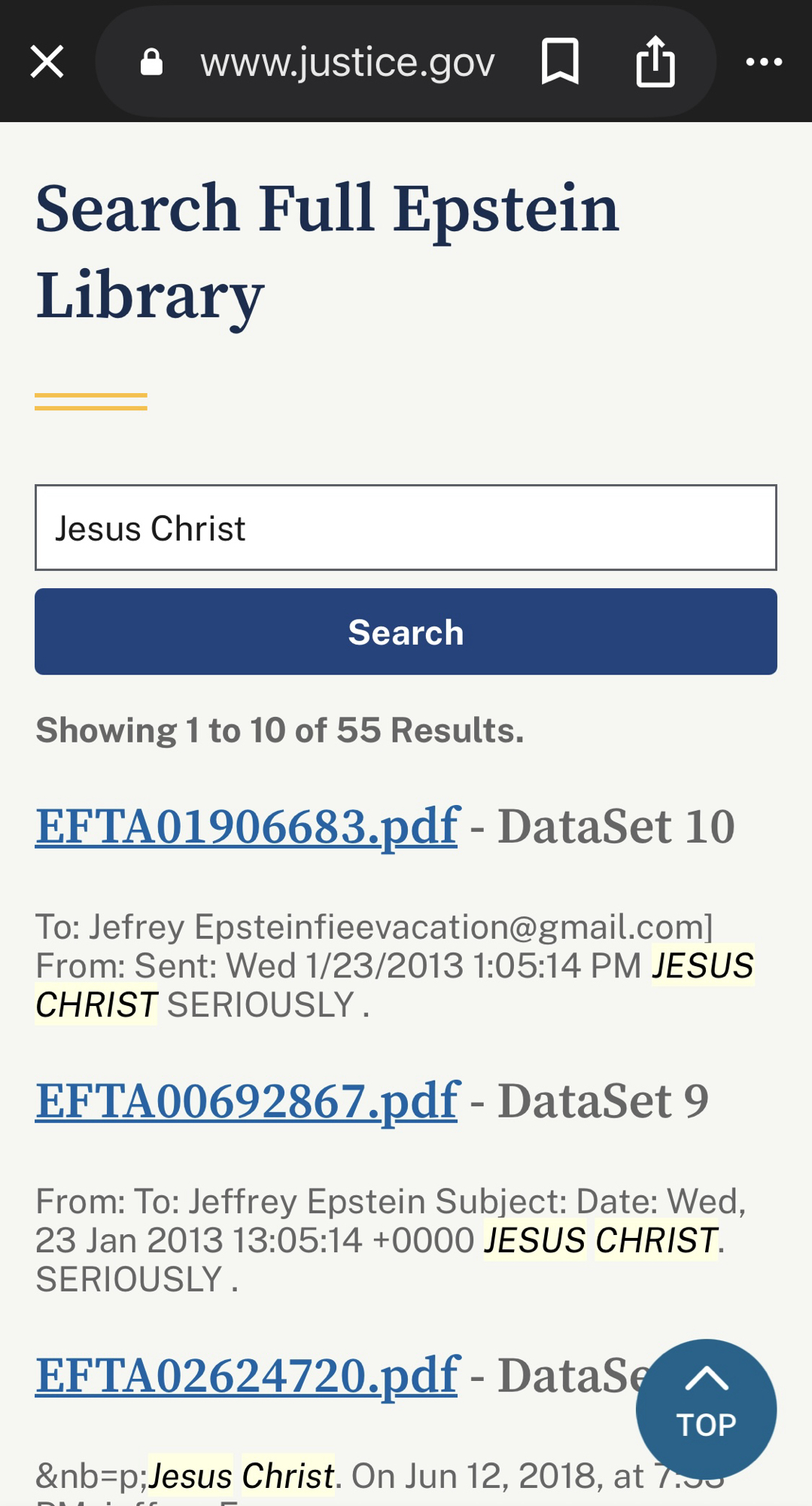Open the share sheet icon
The image size is (812, 1506).
click(x=655, y=62)
